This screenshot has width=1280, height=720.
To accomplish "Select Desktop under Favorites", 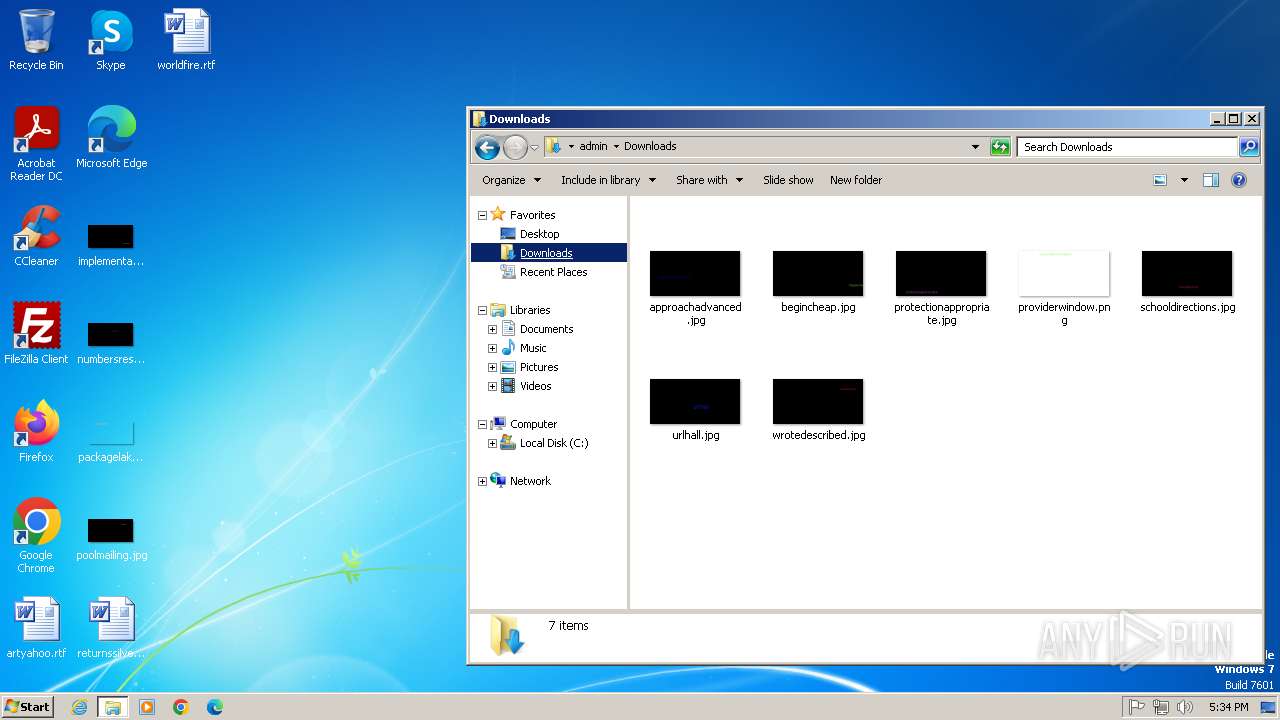I will click(539, 234).
